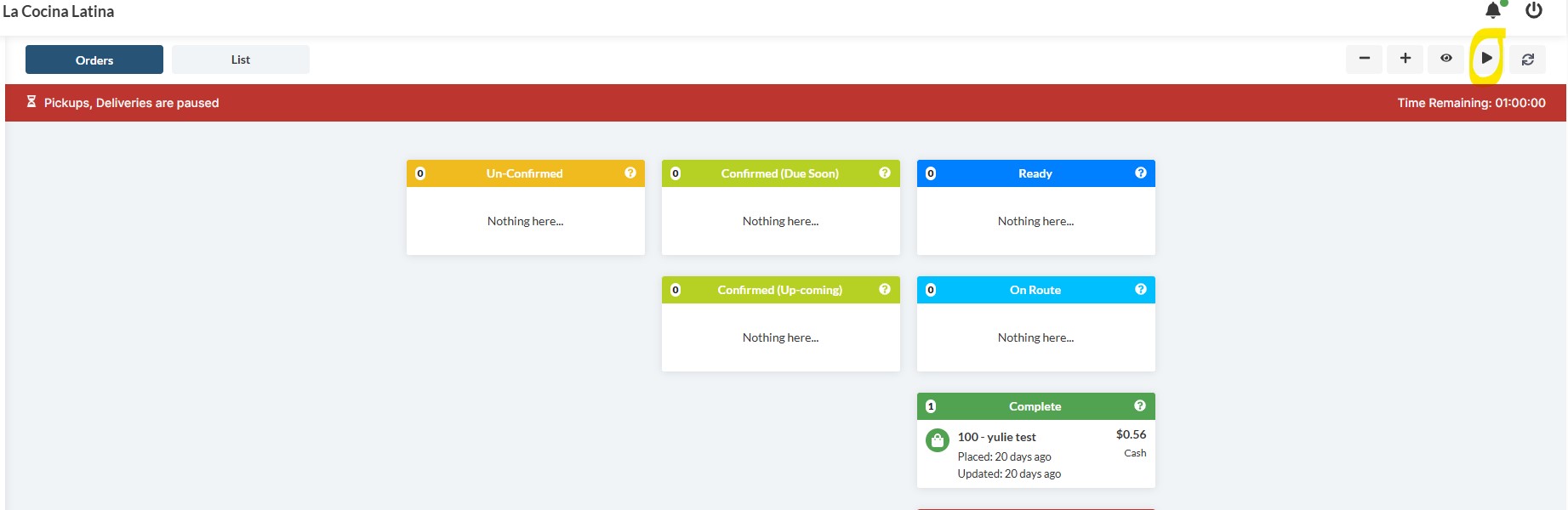1568x510 pixels.
Task: Click the green bag icon on order 100
Action: pyautogui.click(x=937, y=441)
